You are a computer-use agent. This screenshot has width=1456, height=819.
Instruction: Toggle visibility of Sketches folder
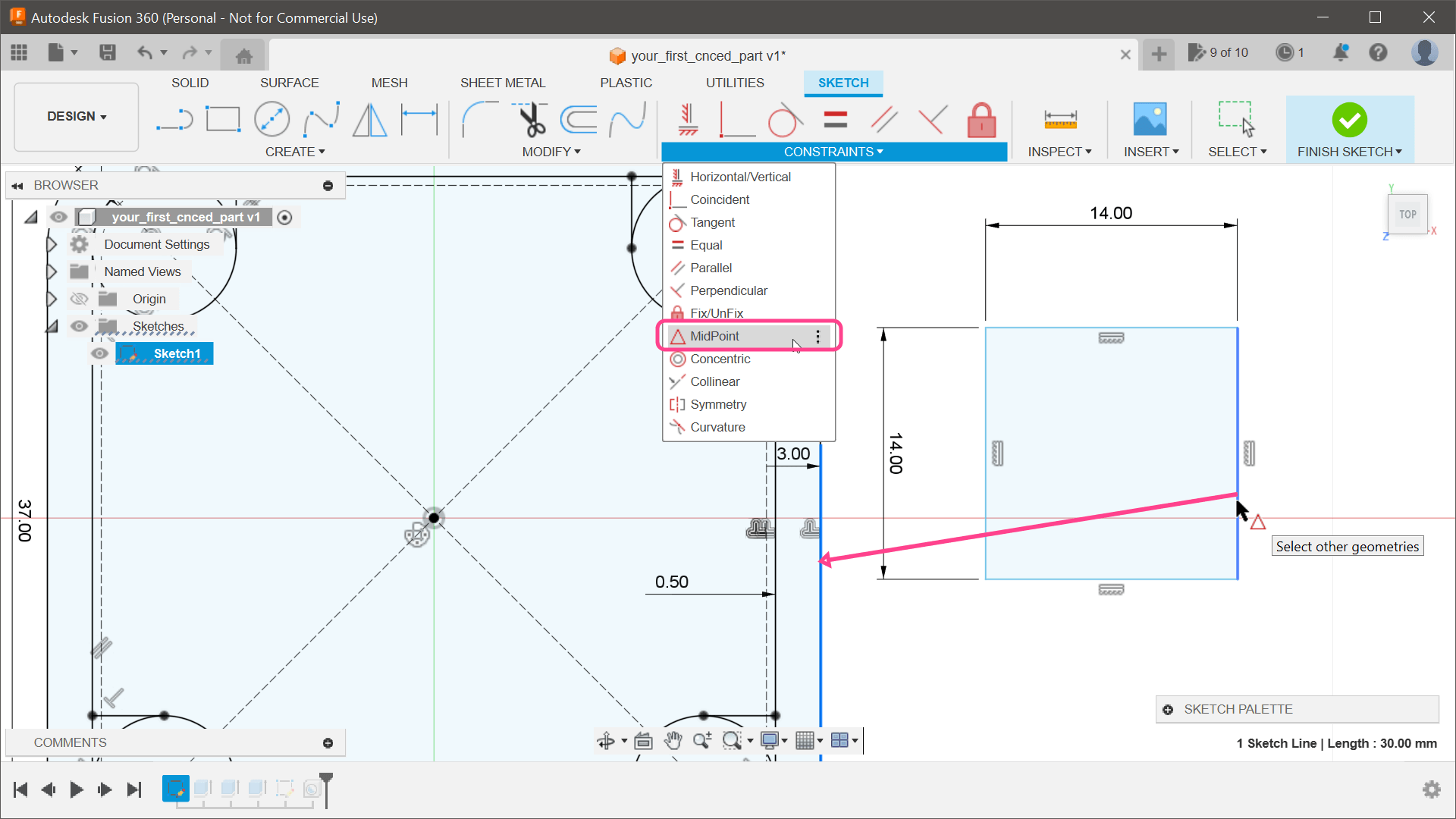point(79,326)
